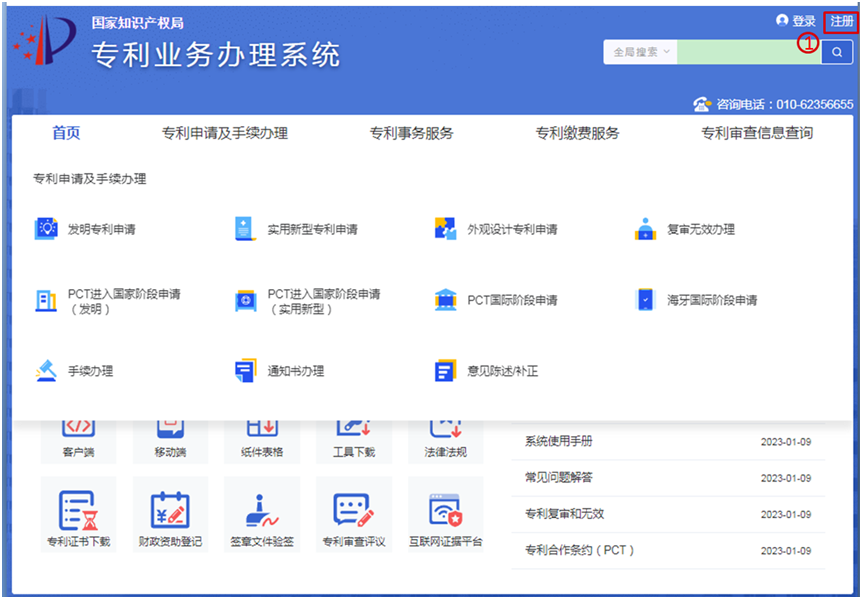
Task: Click the 复审无效办理 person icon
Action: tap(645, 229)
